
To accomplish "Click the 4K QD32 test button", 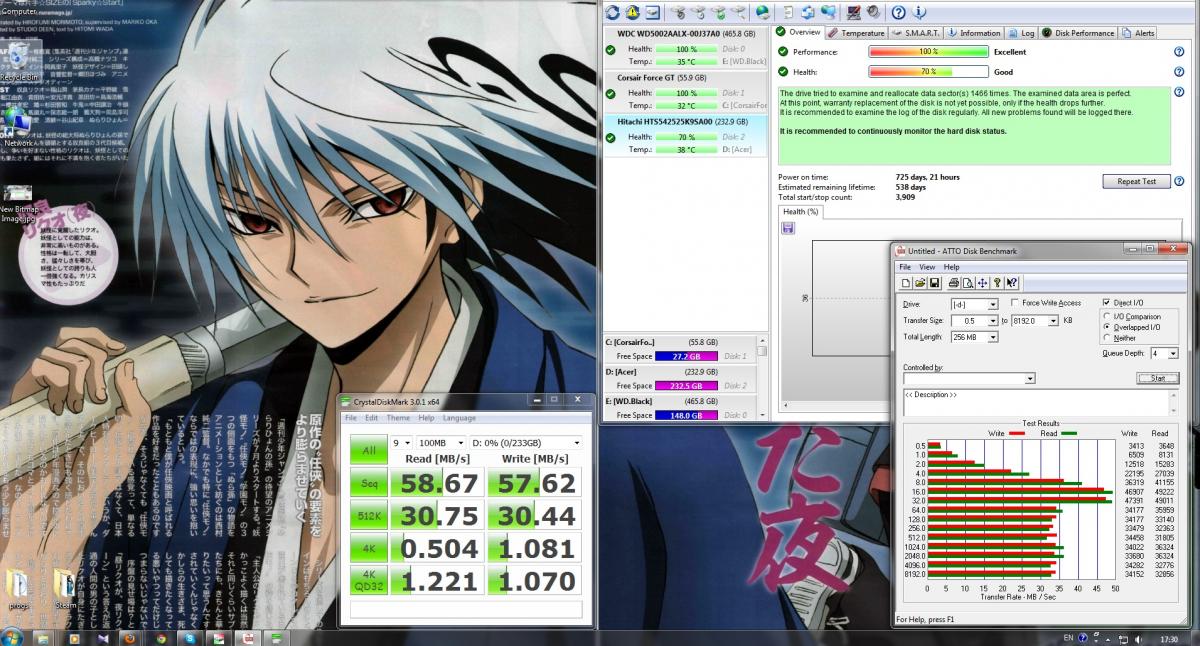I will coord(367,579).
